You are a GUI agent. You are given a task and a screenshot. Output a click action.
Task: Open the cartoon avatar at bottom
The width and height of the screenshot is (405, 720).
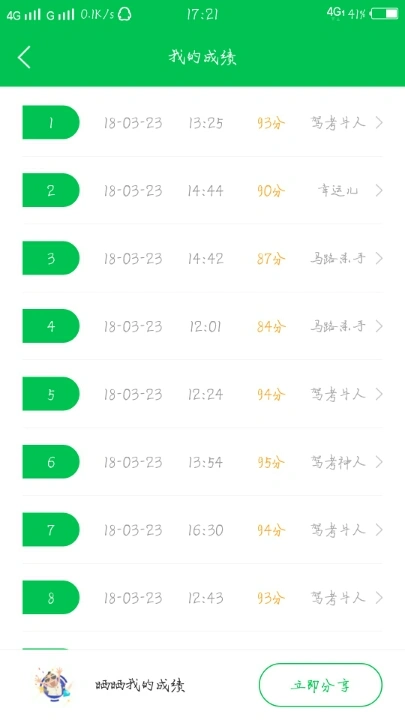pos(53,685)
